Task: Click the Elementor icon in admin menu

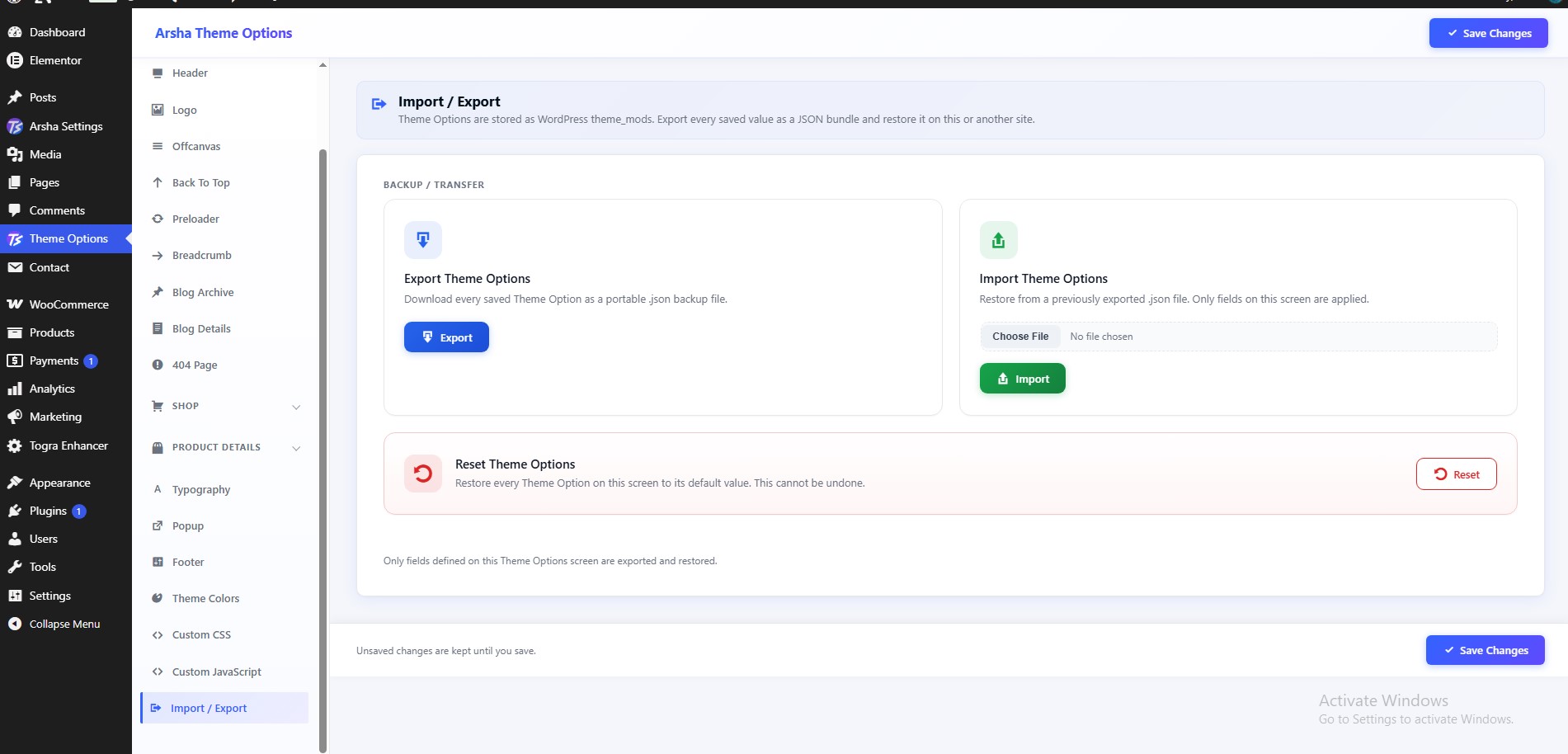Action: coord(15,60)
